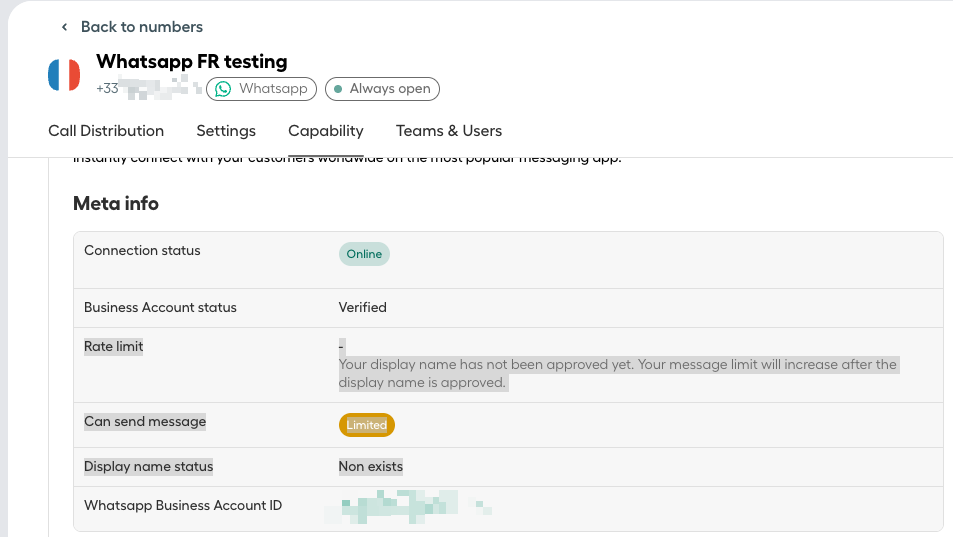Select the Capability tab
Screen dimensions: 953x537
[x=326, y=131]
